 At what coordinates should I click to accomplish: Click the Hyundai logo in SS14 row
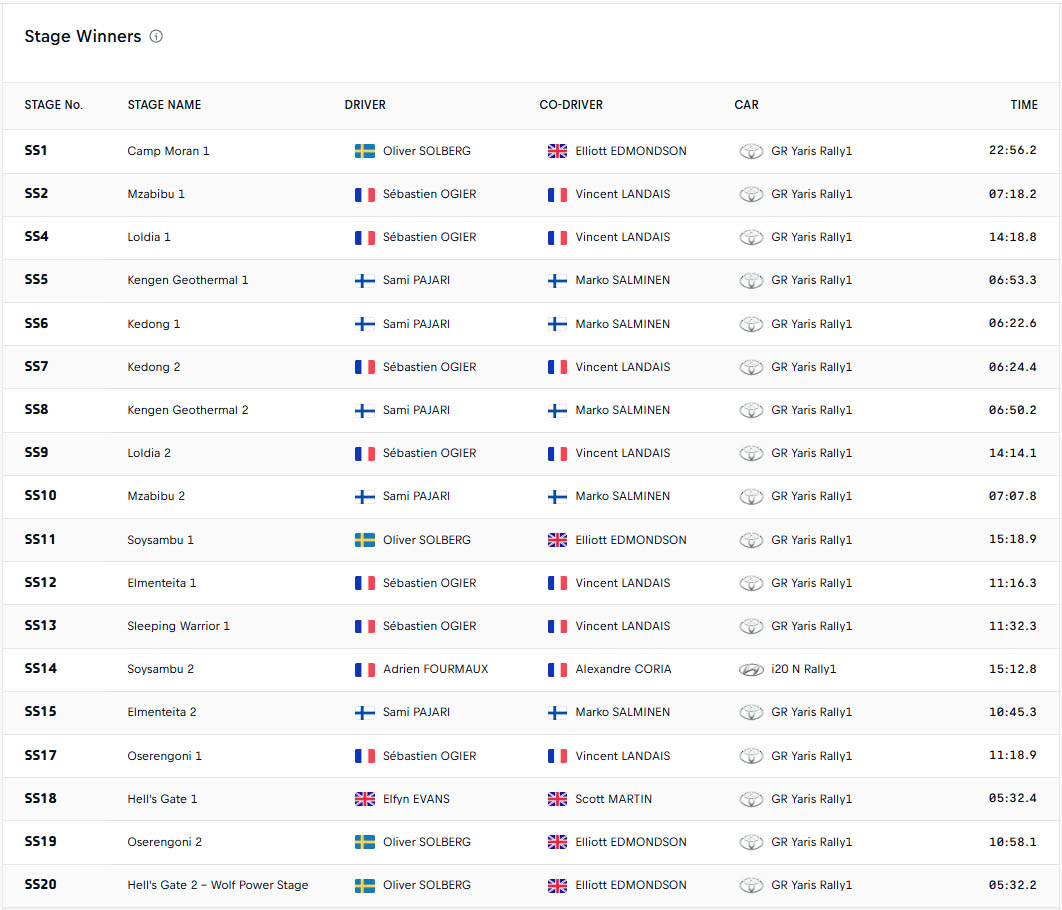pyautogui.click(x=751, y=669)
